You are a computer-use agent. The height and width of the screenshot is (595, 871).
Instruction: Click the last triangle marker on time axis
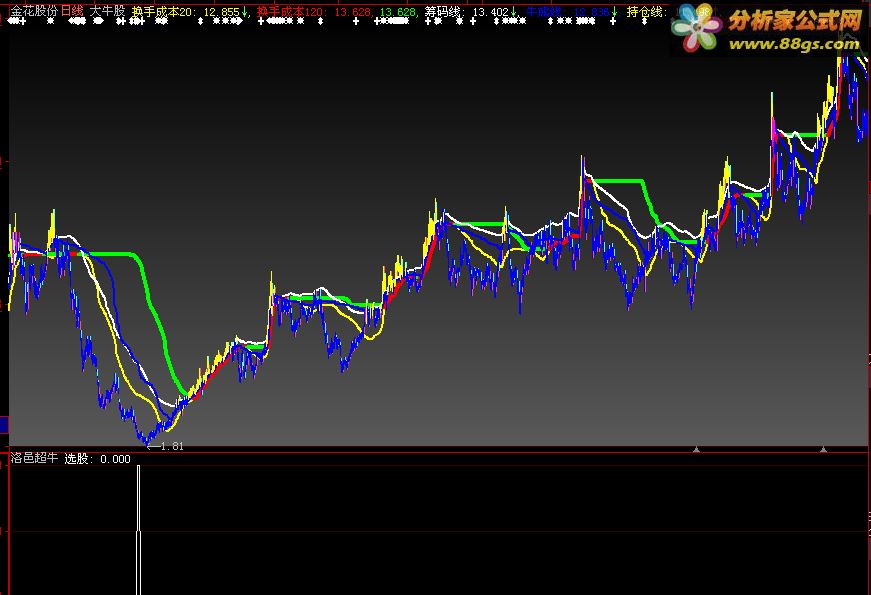[823, 448]
